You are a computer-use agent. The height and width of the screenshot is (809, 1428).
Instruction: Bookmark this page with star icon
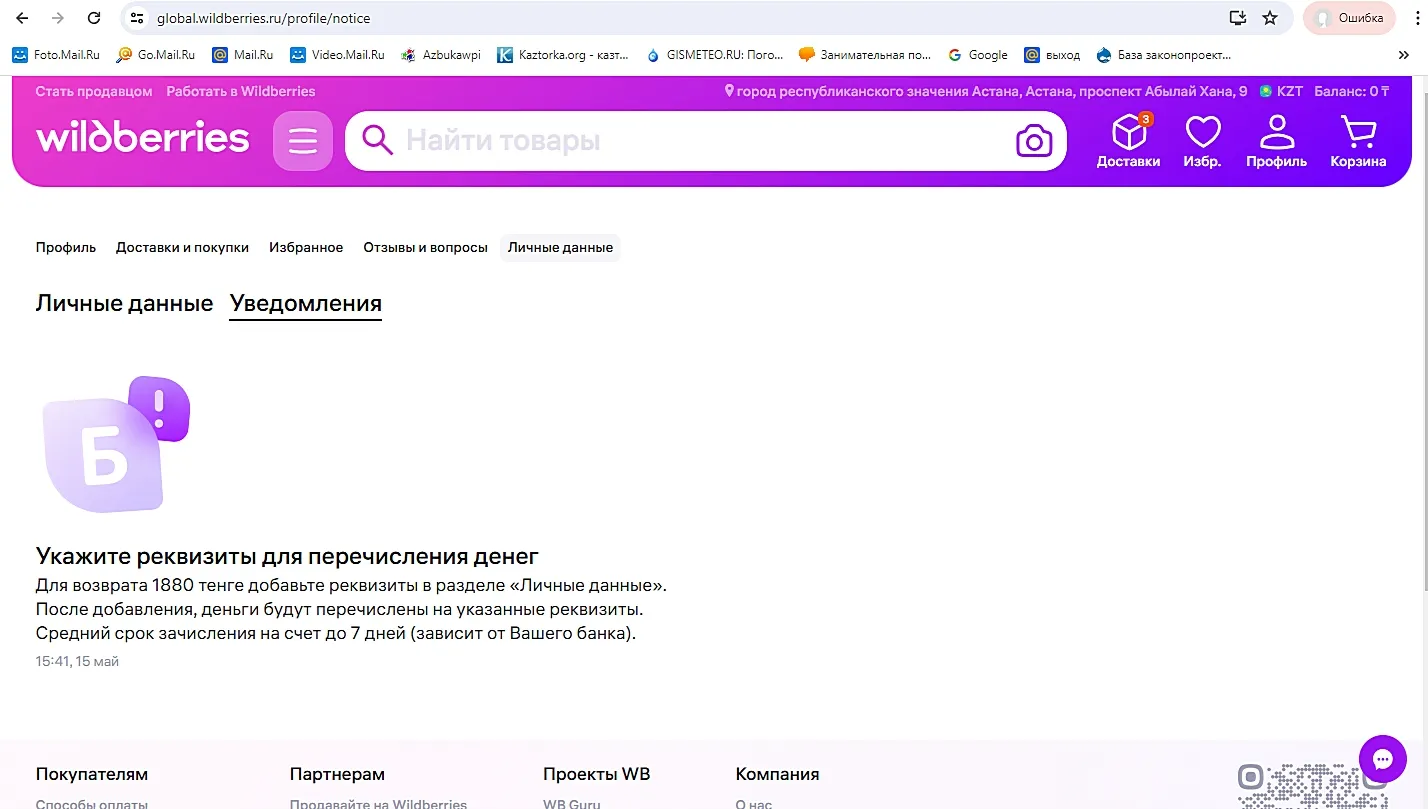(1270, 18)
